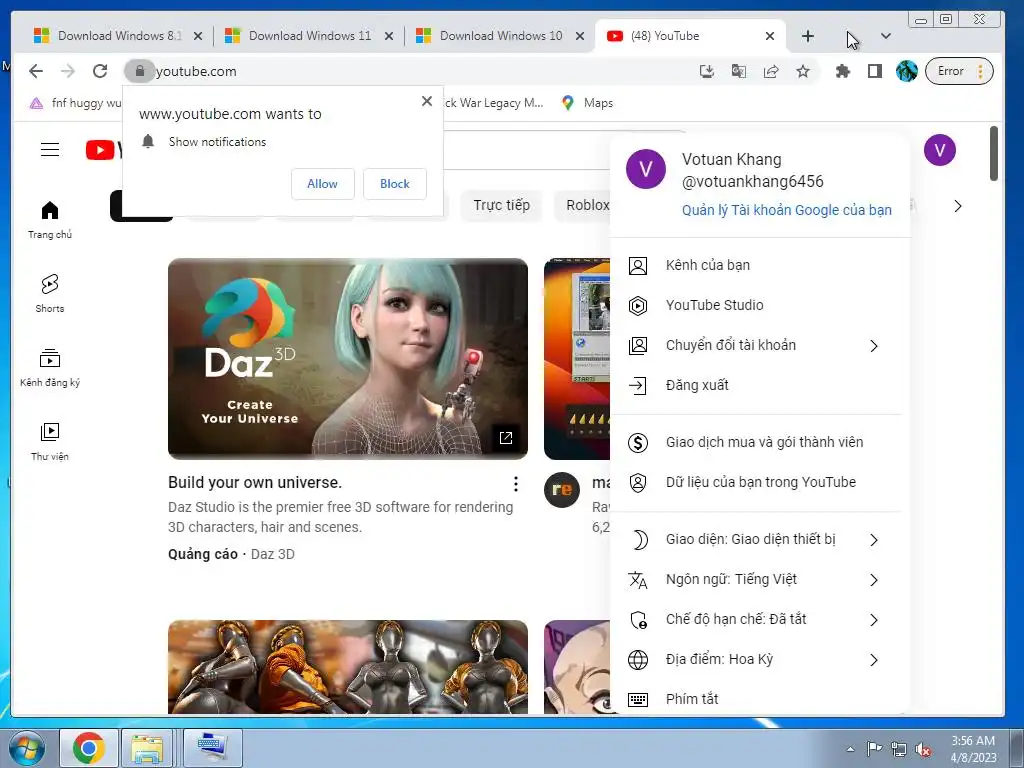Click the Action Center flag tray icon
Image resolution: width=1024 pixels, height=768 pixels.
[874, 749]
